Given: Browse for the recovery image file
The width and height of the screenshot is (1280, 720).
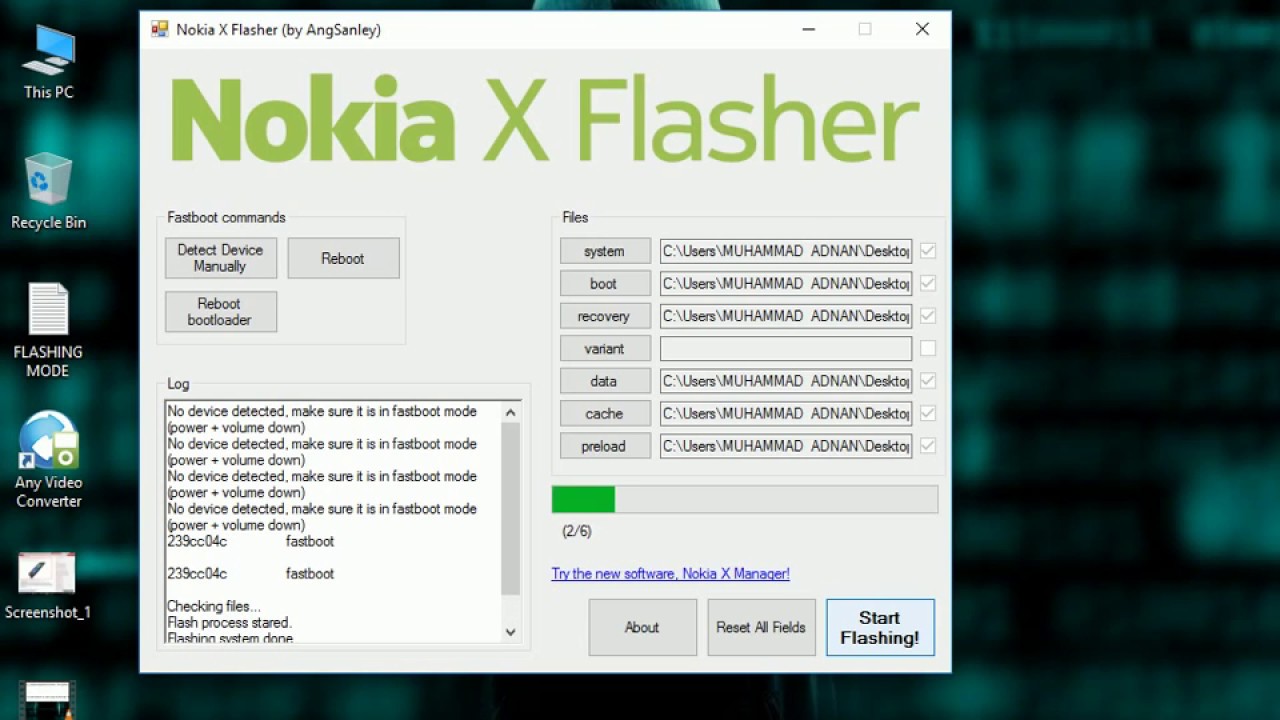Looking at the screenshot, I should (x=604, y=316).
